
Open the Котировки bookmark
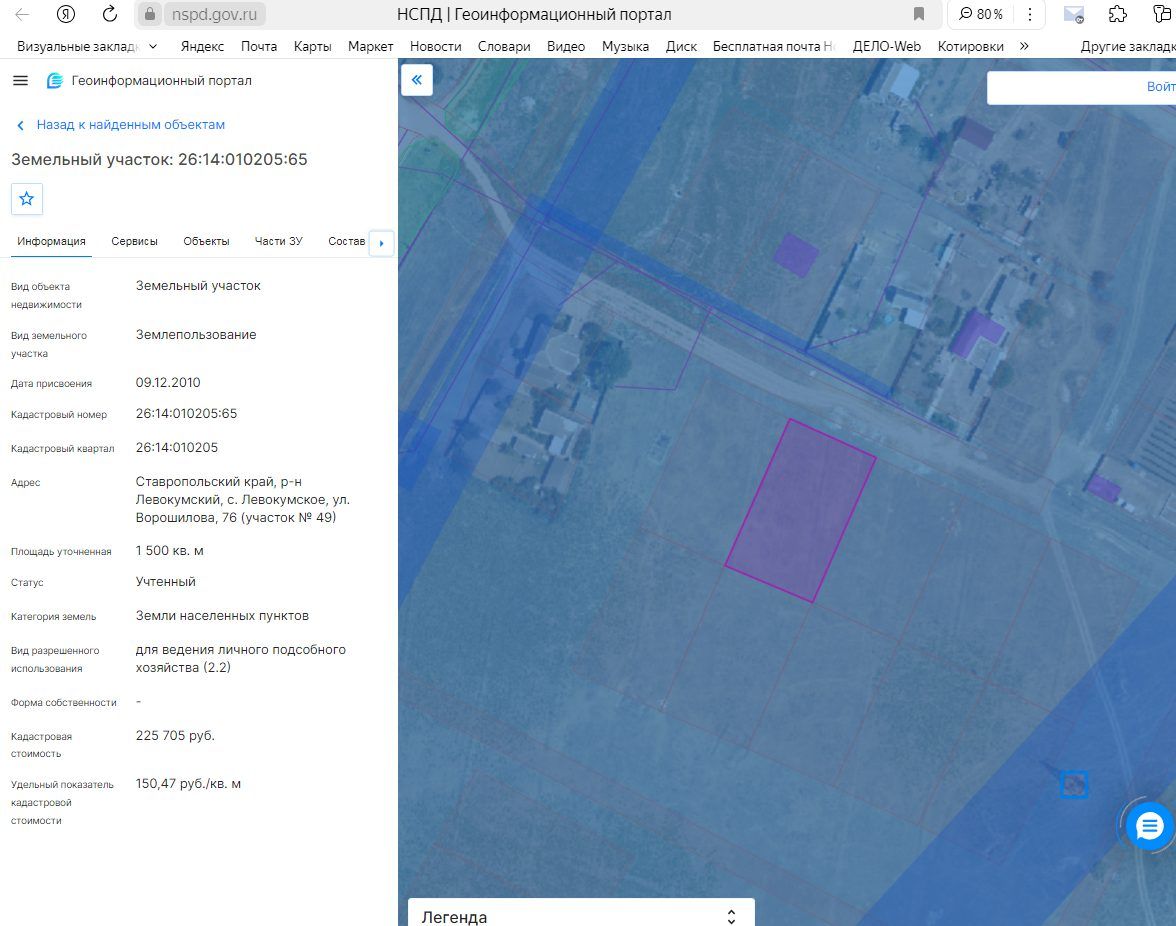(x=970, y=46)
